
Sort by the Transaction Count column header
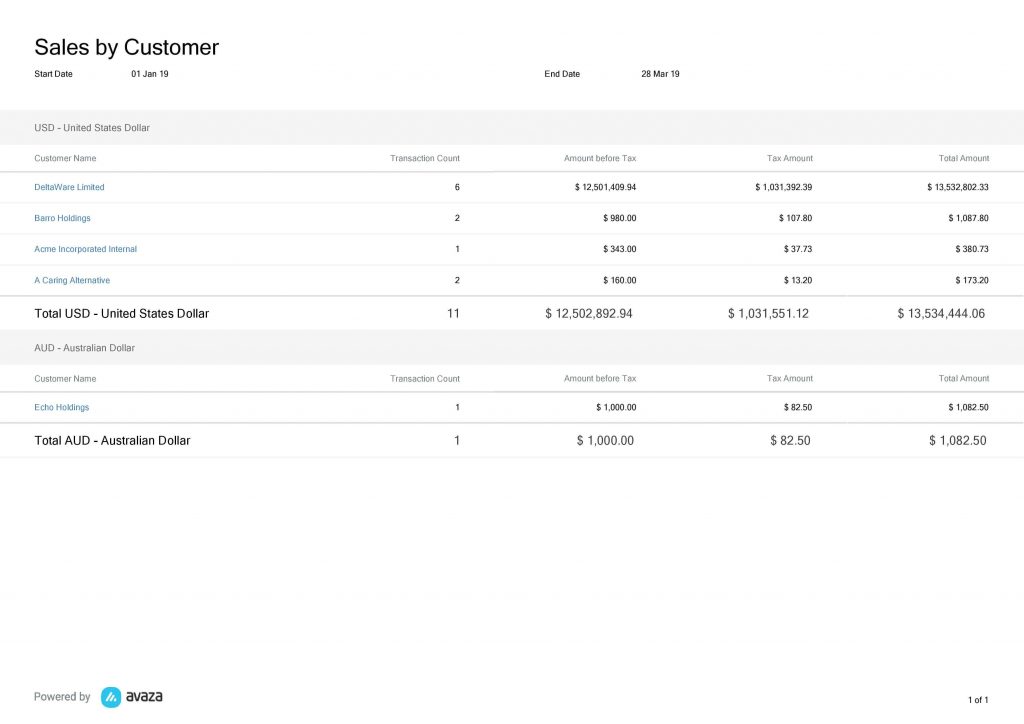[424, 158]
